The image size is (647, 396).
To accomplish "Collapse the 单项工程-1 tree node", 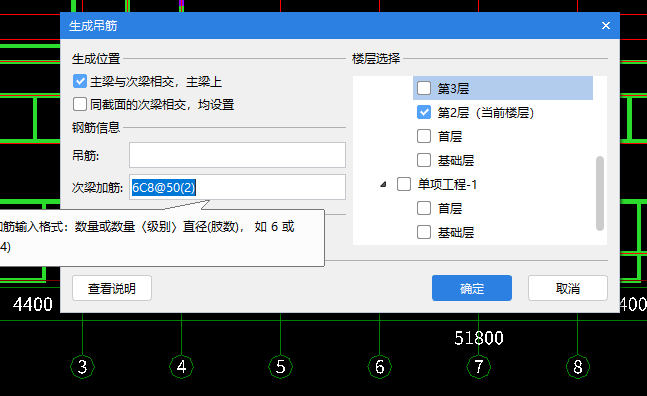I will point(383,184).
